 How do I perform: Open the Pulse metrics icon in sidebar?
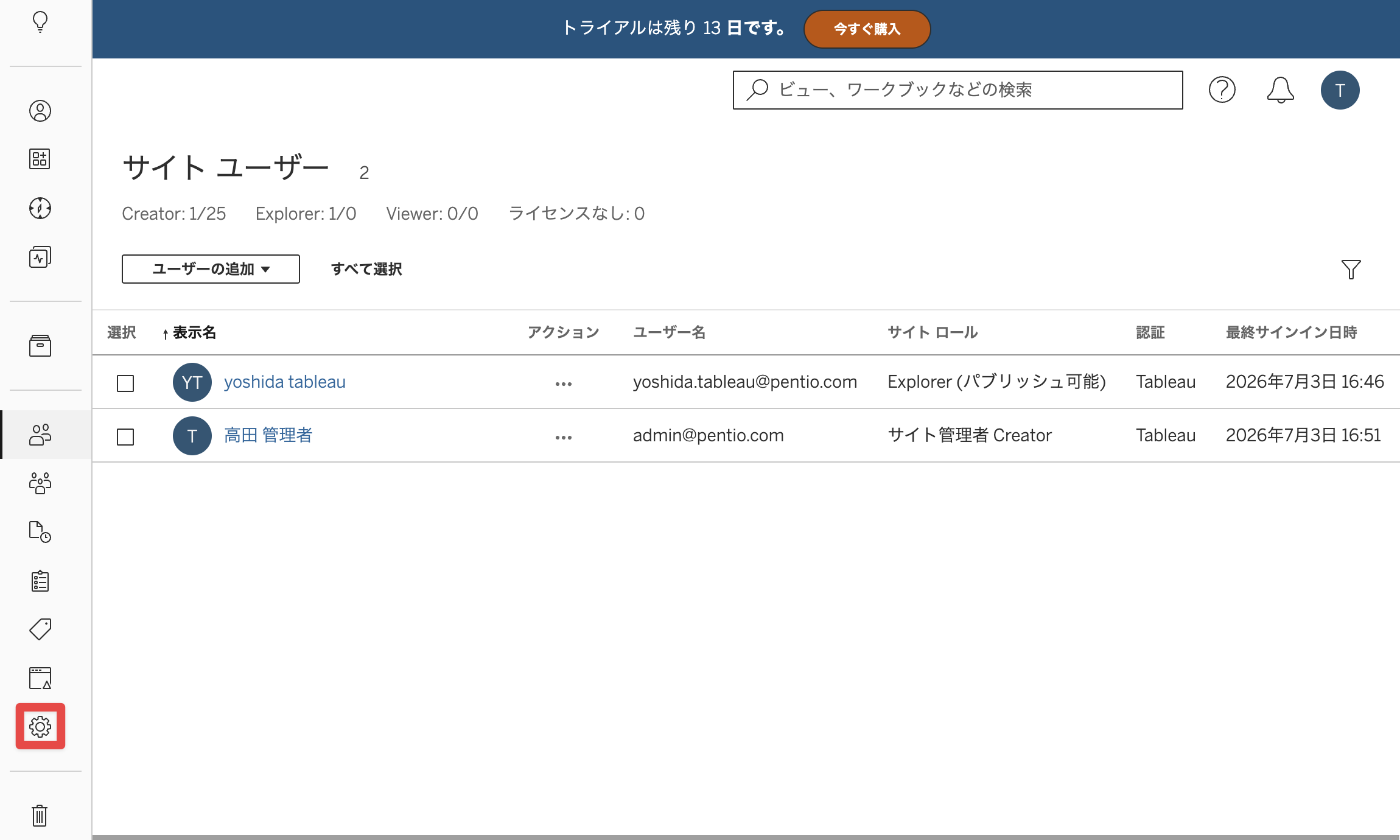(x=40, y=257)
